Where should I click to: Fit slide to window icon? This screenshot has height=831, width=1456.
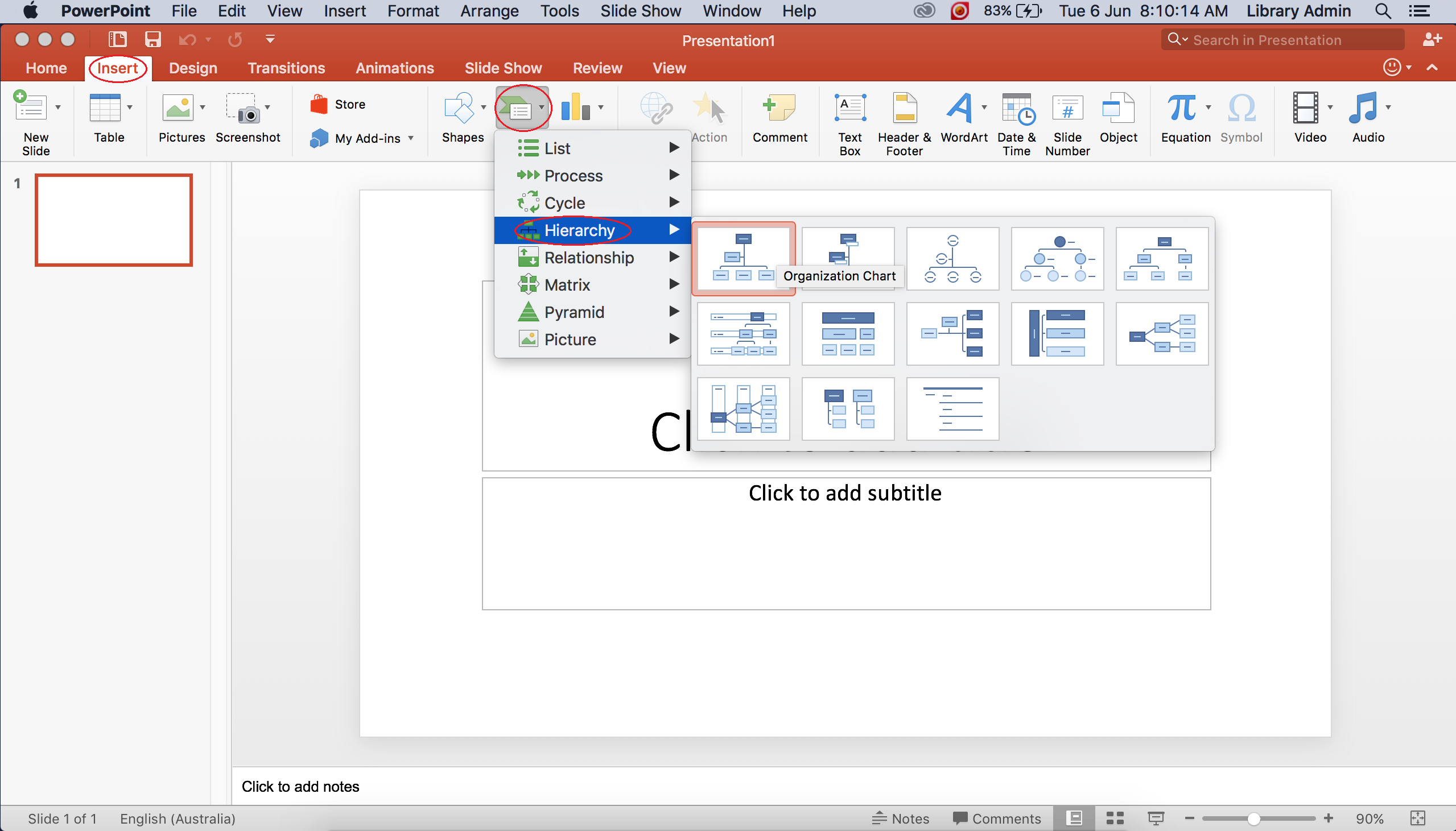click(x=1418, y=818)
